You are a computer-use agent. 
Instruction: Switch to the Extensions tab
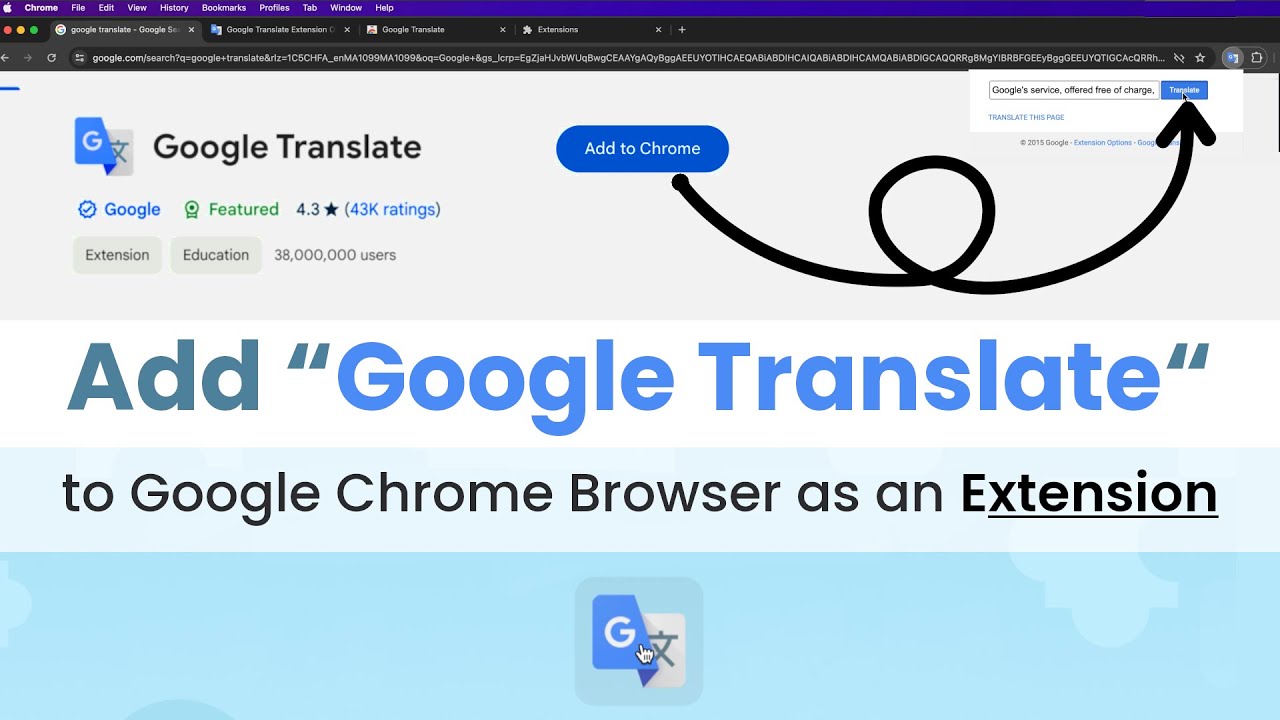point(592,30)
